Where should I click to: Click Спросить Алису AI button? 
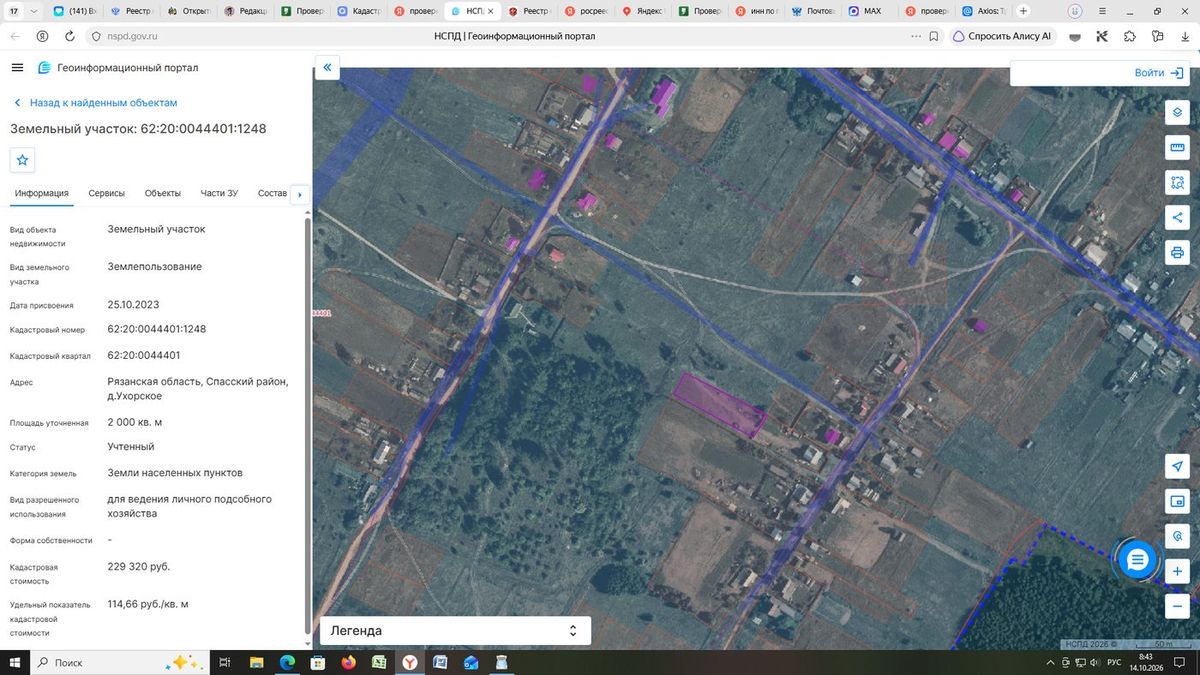pos(1002,36)
